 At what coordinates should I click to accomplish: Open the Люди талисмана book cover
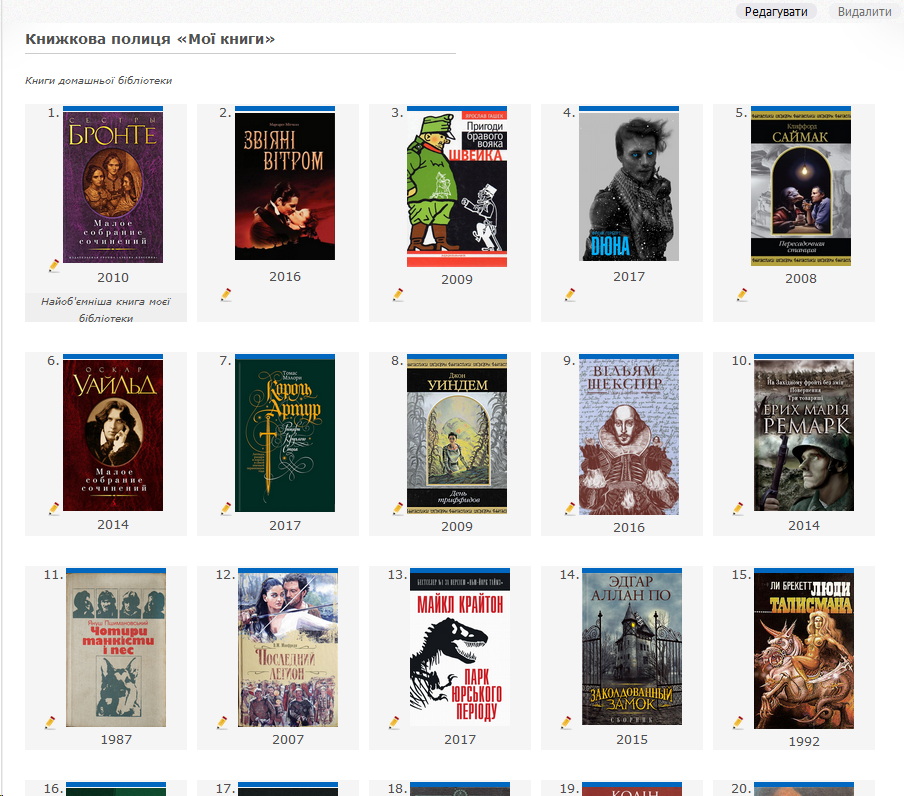click(x=804, y=649)
